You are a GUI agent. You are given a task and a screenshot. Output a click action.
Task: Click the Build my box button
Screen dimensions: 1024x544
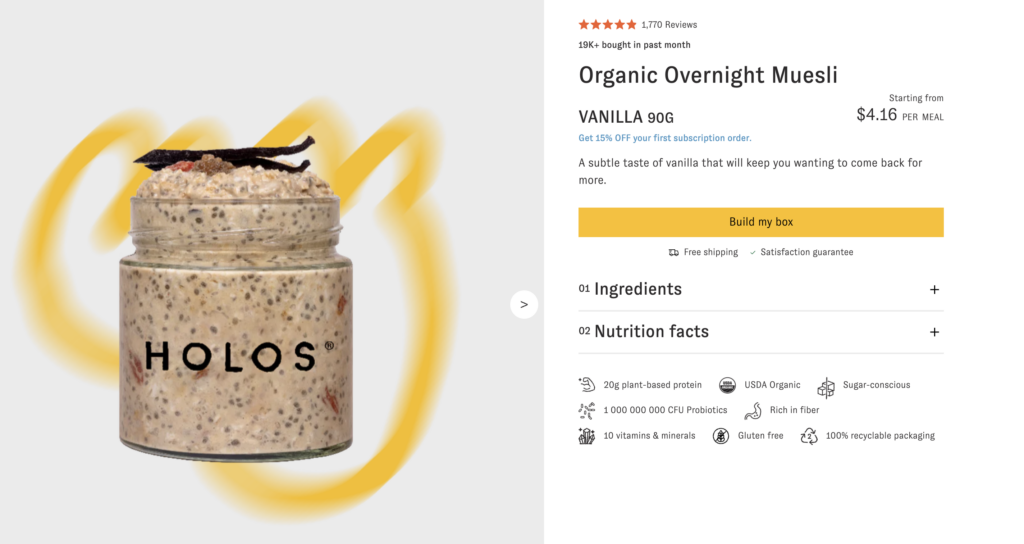point(761,222)
